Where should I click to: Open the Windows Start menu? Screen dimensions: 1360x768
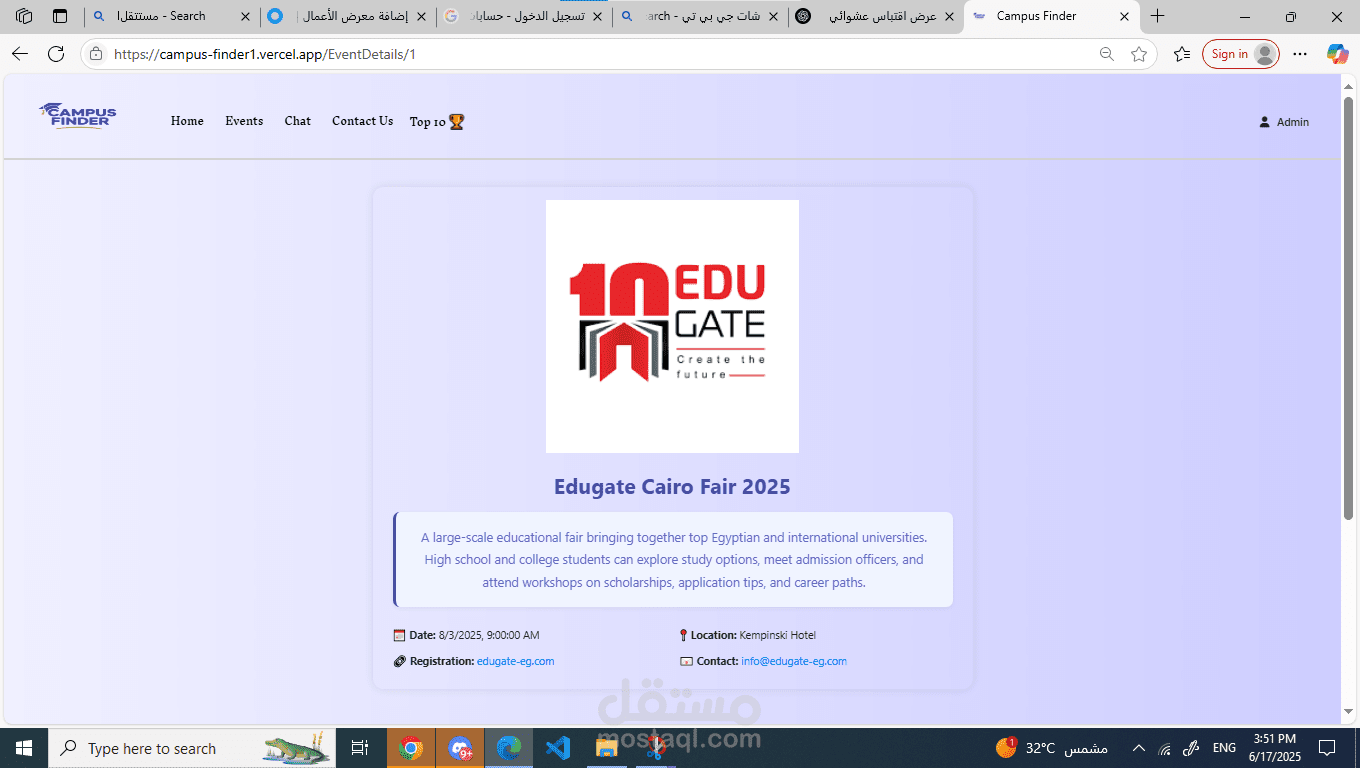point(24,748)
